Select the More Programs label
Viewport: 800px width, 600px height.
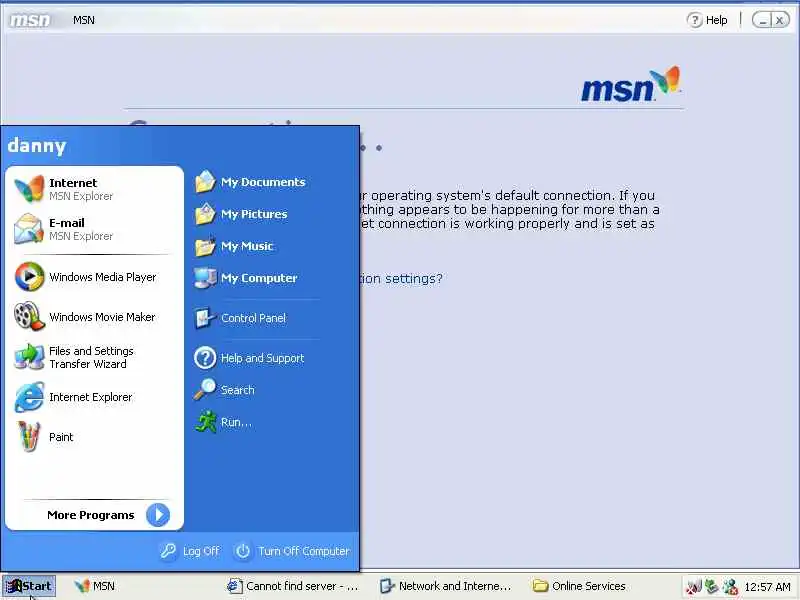(91, 515)
